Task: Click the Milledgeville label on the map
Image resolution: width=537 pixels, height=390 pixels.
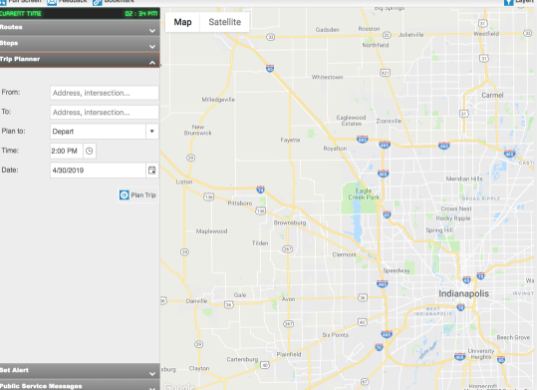Action: [x=218, y=100]
